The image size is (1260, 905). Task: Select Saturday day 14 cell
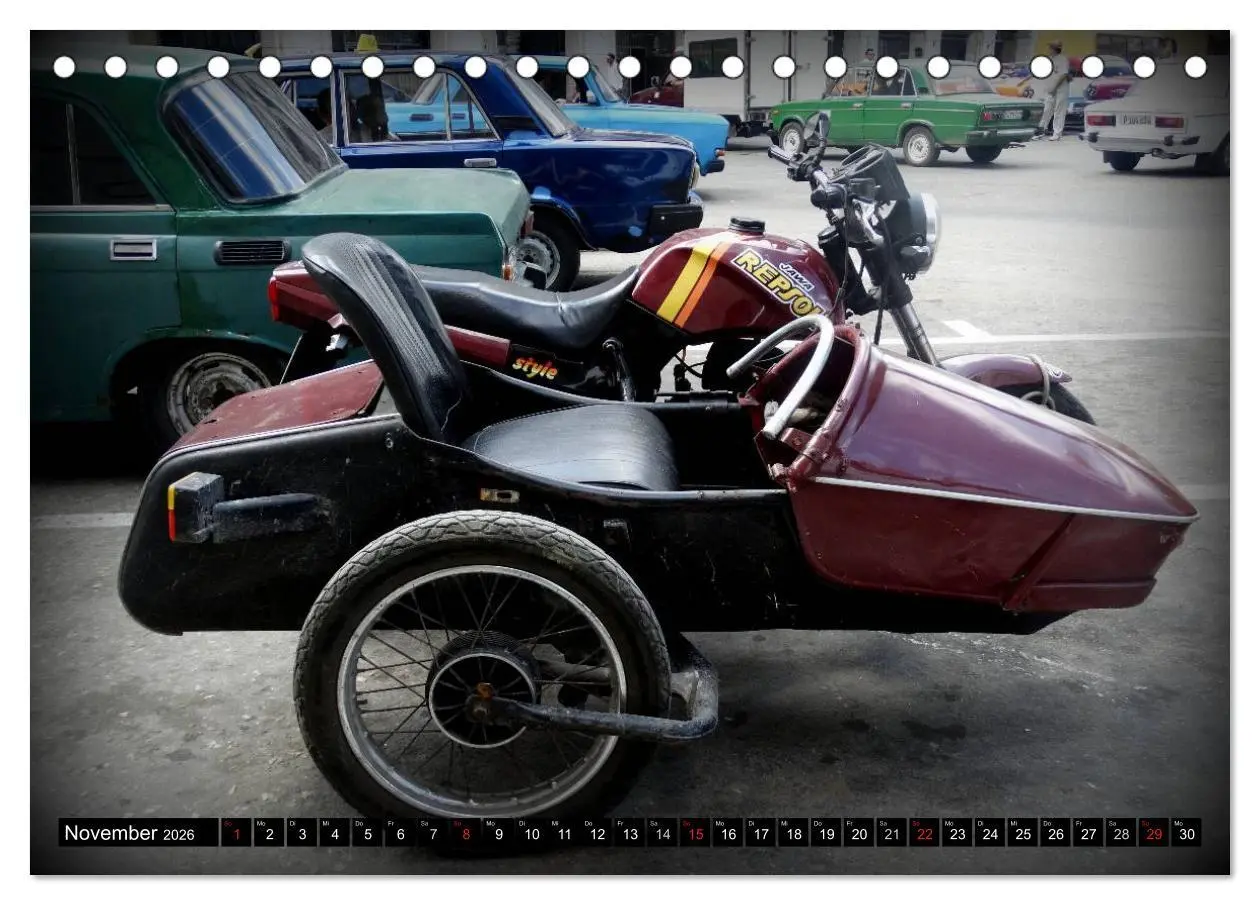(x=662, y=832)
